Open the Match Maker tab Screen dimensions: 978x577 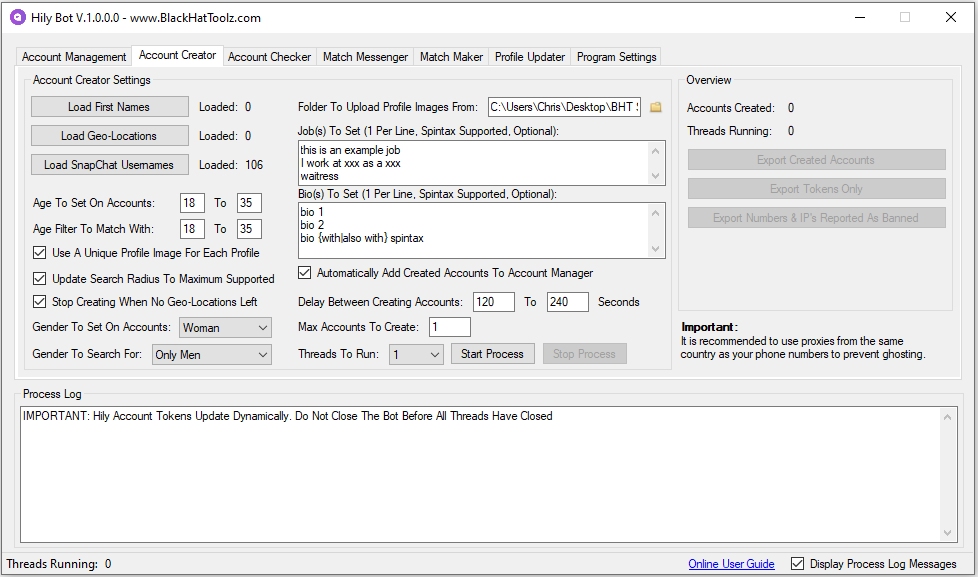[x=452, y=57]
